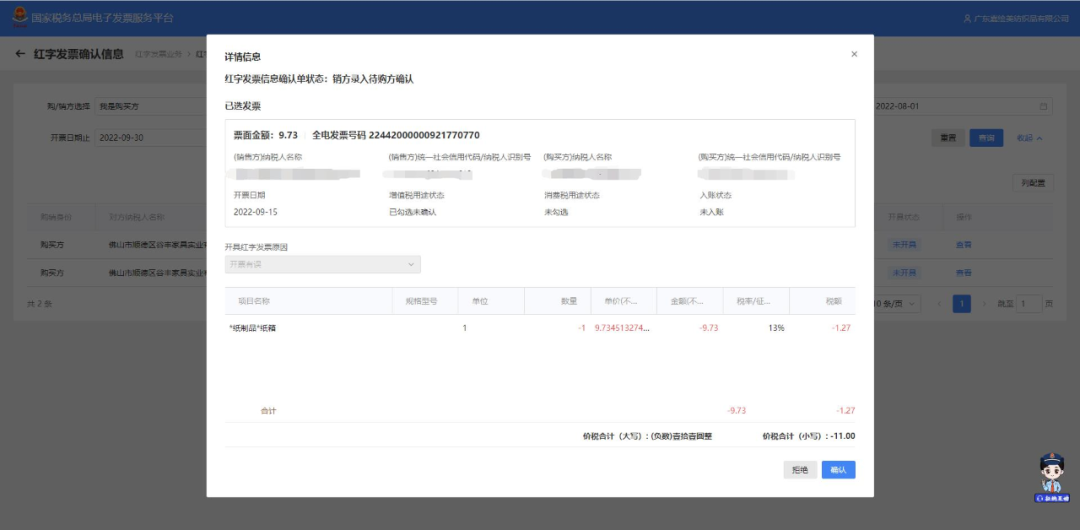This screenshot has width=1080, height=530.
Task: Click the tax bureau logo emblem
Action: (19, 17)
